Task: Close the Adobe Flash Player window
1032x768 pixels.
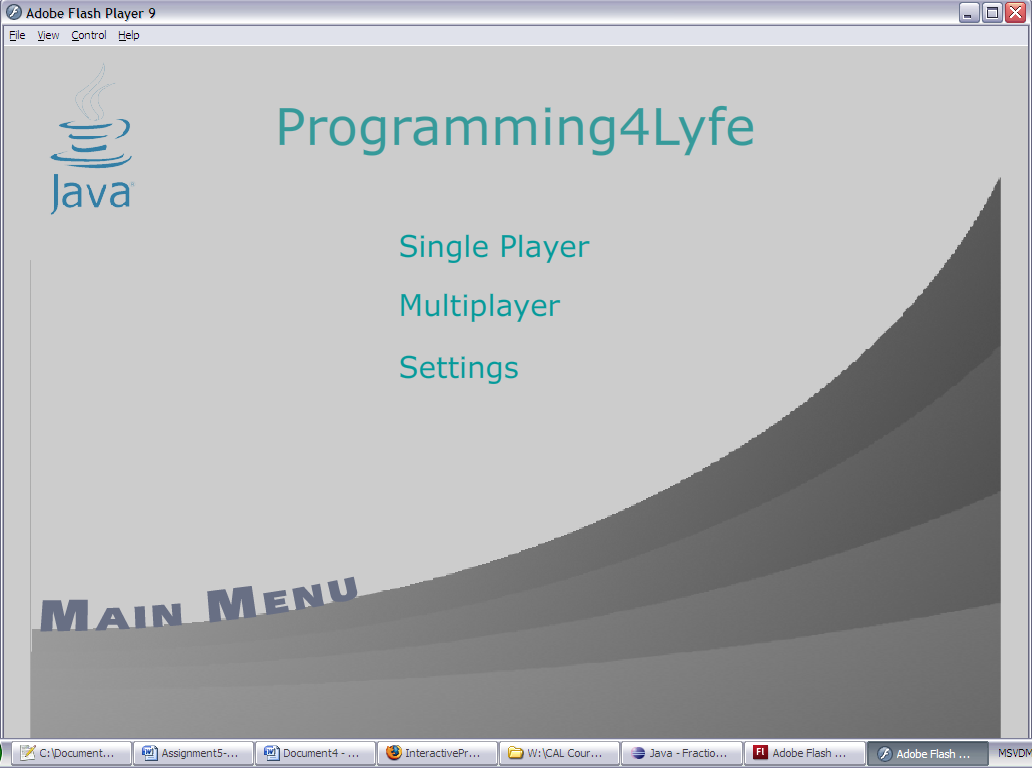Action: tap(1016, 13)
